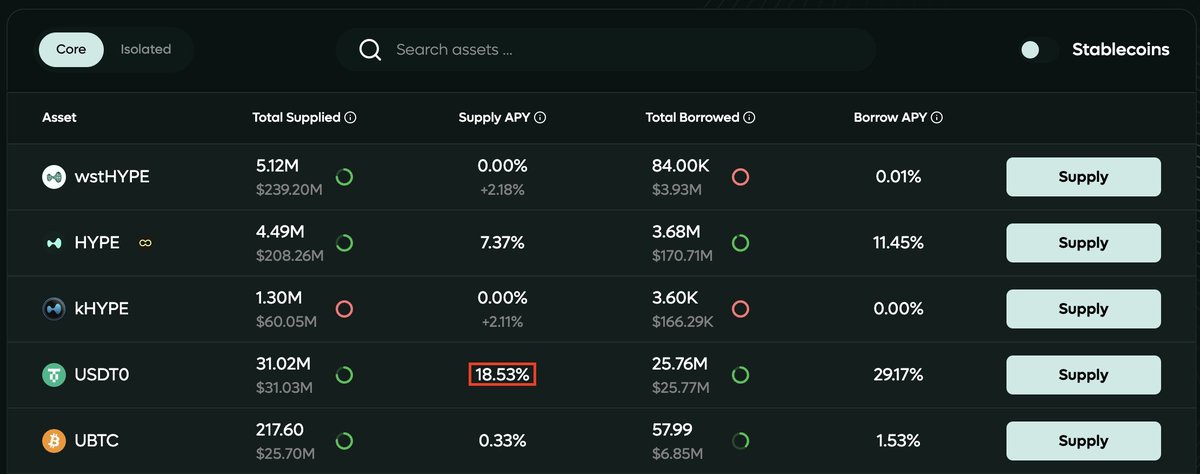Select the UBTC asset name
The height and width of the screenshot is (474, 1200).
[x=97, y=441]
